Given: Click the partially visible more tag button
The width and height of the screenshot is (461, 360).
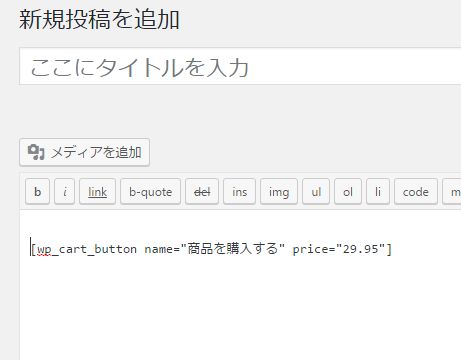Looking at the screenshot, I should (x=452, y=191).
